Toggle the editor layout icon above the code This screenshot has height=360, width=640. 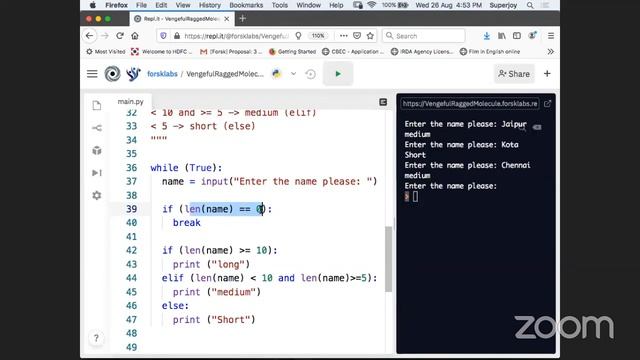[x=383, y=102]
